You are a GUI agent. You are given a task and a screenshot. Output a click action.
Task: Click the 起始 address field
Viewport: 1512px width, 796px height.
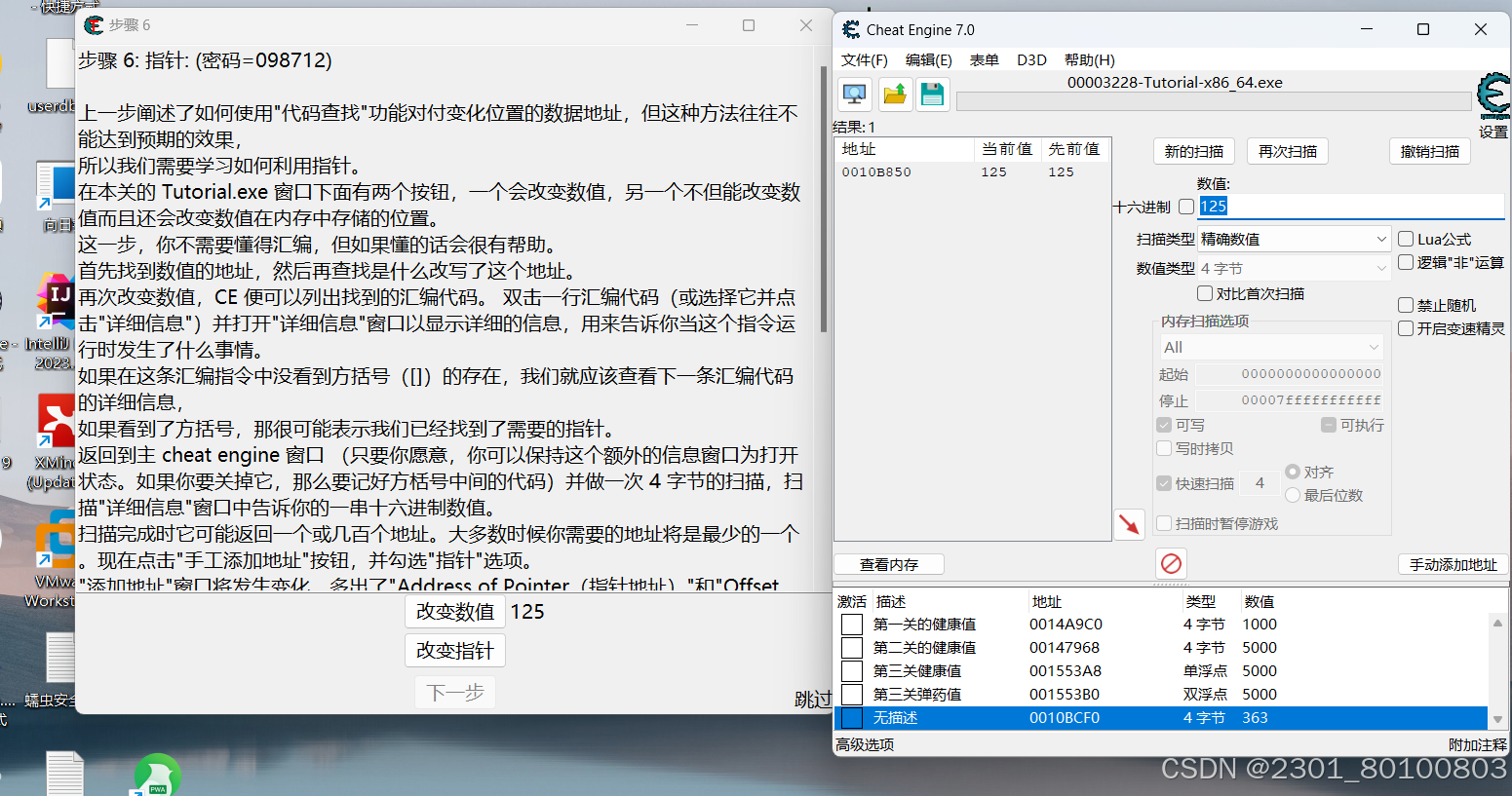(x=1291, y=374)
